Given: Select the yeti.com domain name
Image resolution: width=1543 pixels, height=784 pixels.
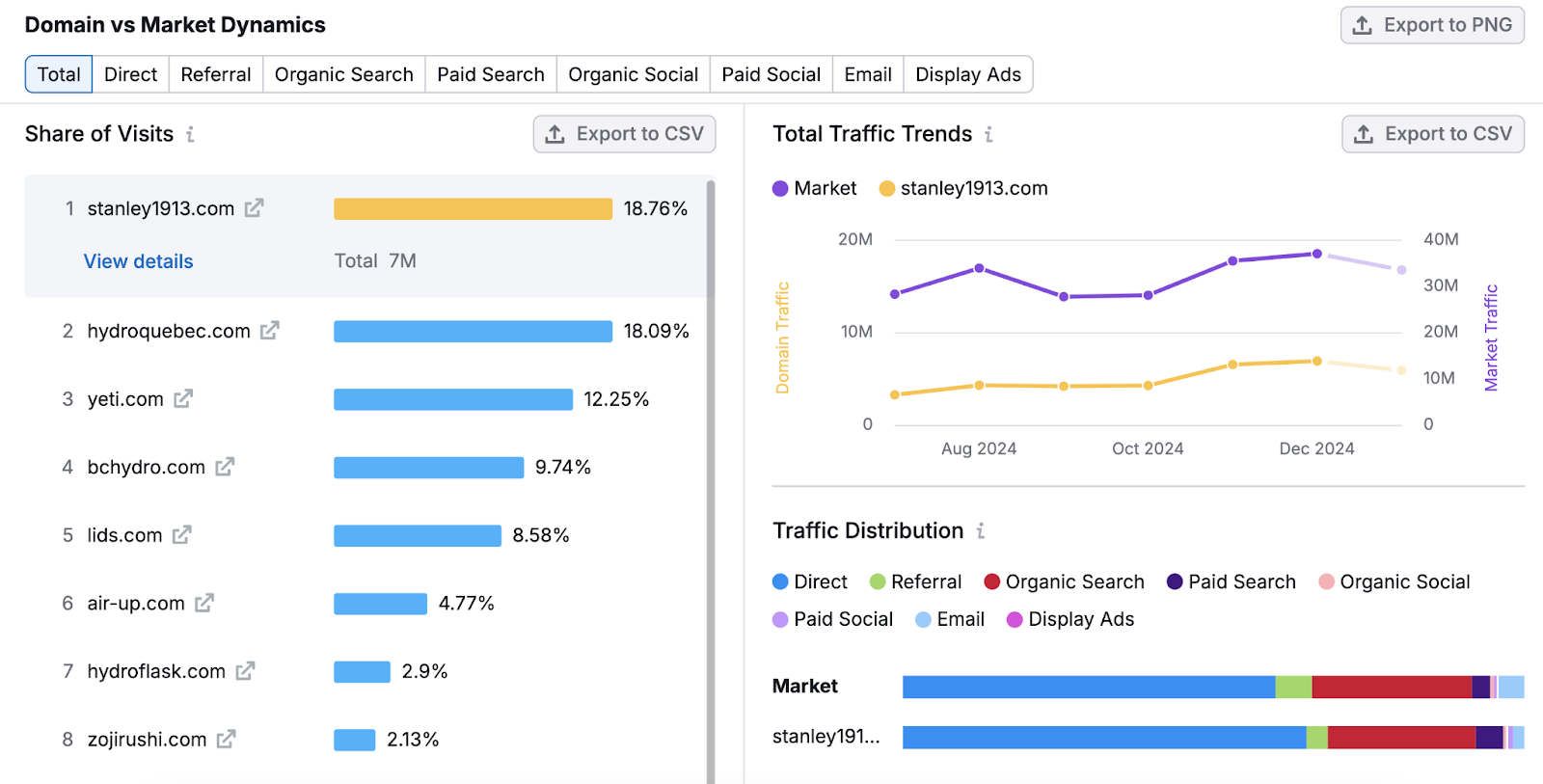Looking at the screenshot, I should point(125,399).
